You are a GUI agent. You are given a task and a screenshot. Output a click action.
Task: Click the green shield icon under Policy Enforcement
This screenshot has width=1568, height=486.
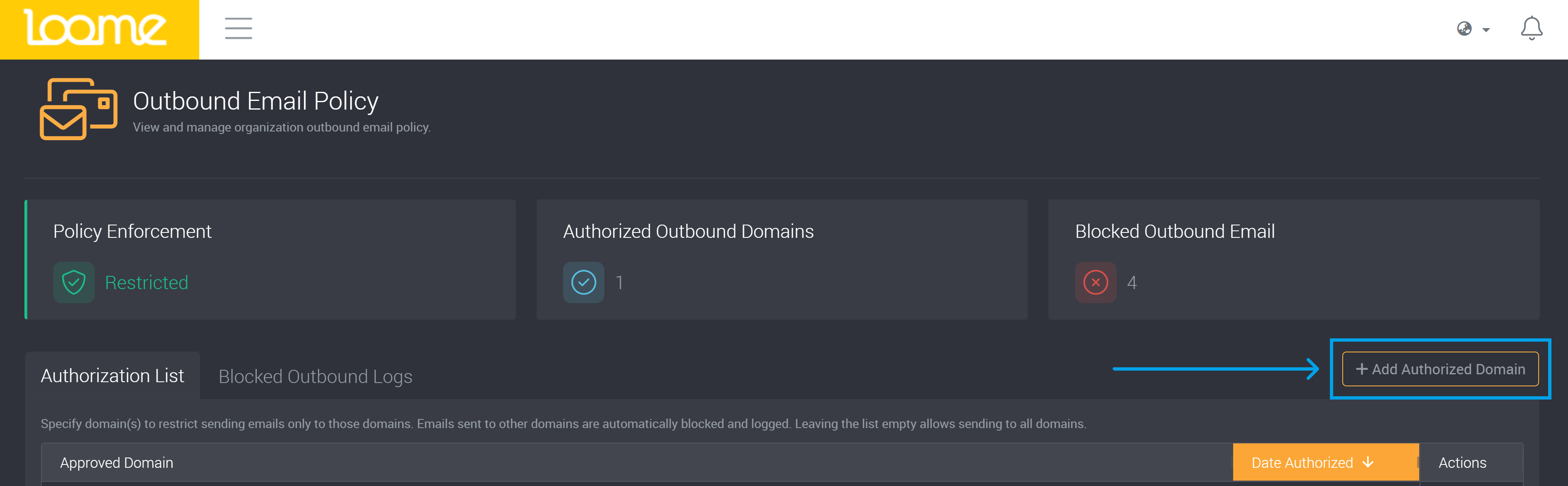tap(73, 282)
